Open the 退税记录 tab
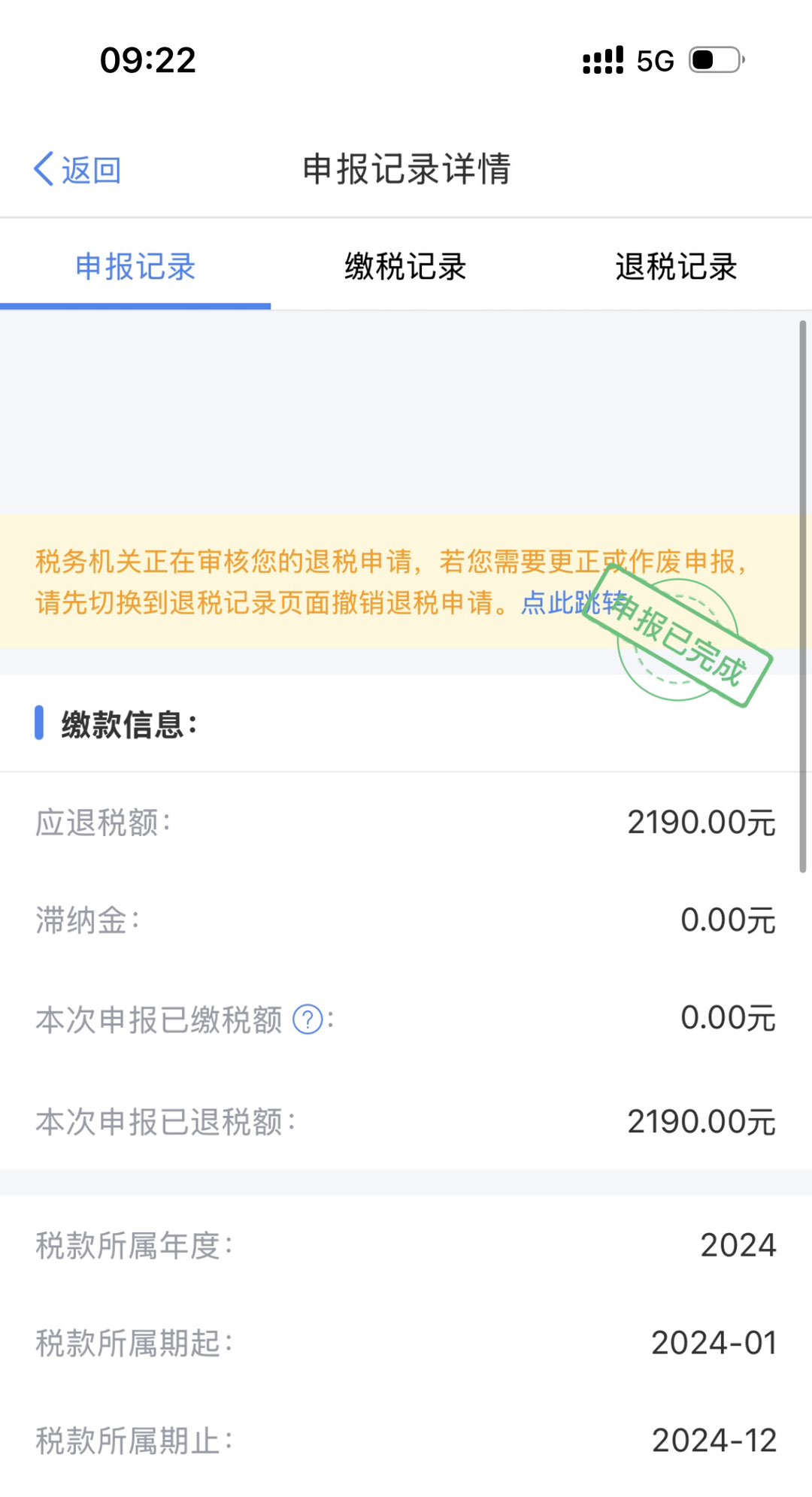The width and height of the screenshot is (812, 1497). tap(676, 267)
